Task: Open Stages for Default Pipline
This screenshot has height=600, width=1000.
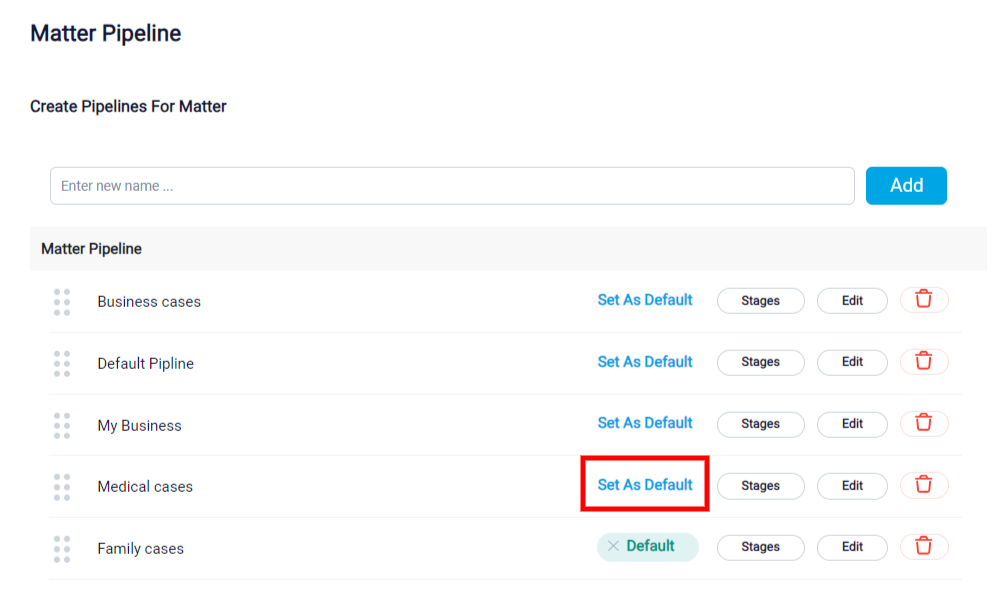Action: pyautogui.click(x=760, y=362)
